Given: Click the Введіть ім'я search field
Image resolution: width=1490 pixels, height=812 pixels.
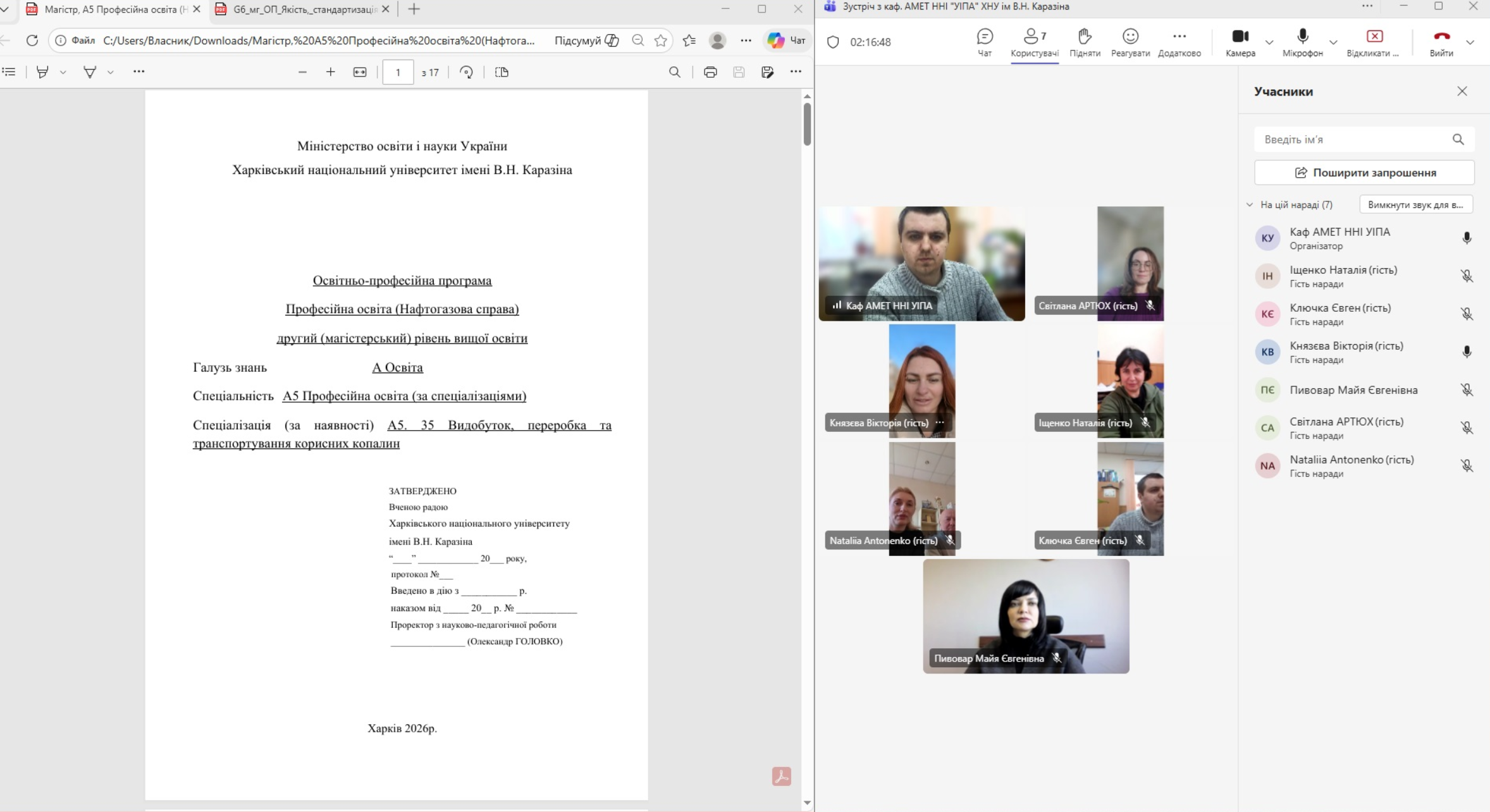Looking at the screenshot, I should (x=1353, y=140).
